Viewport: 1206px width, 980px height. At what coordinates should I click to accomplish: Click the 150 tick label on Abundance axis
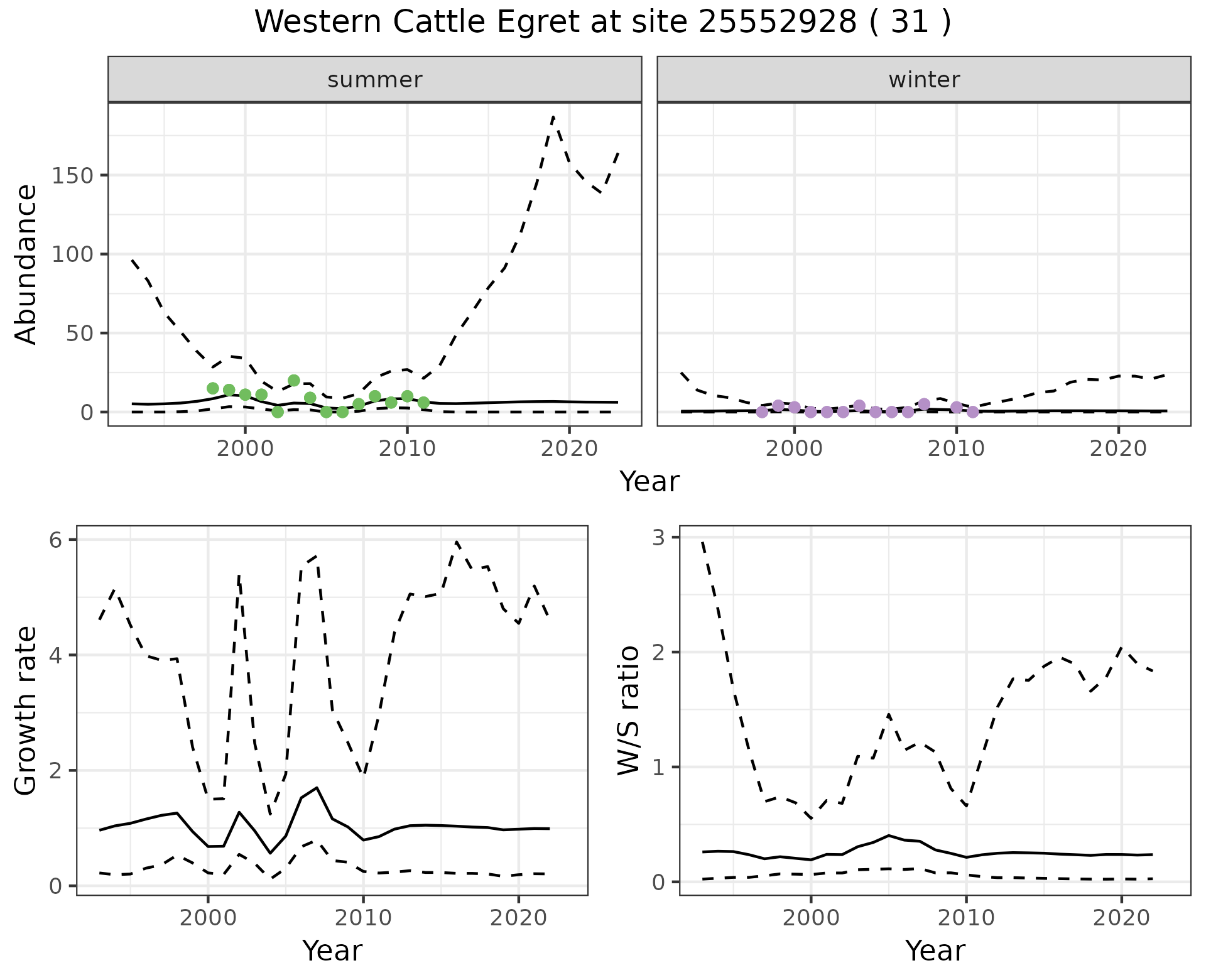point(72,175)
